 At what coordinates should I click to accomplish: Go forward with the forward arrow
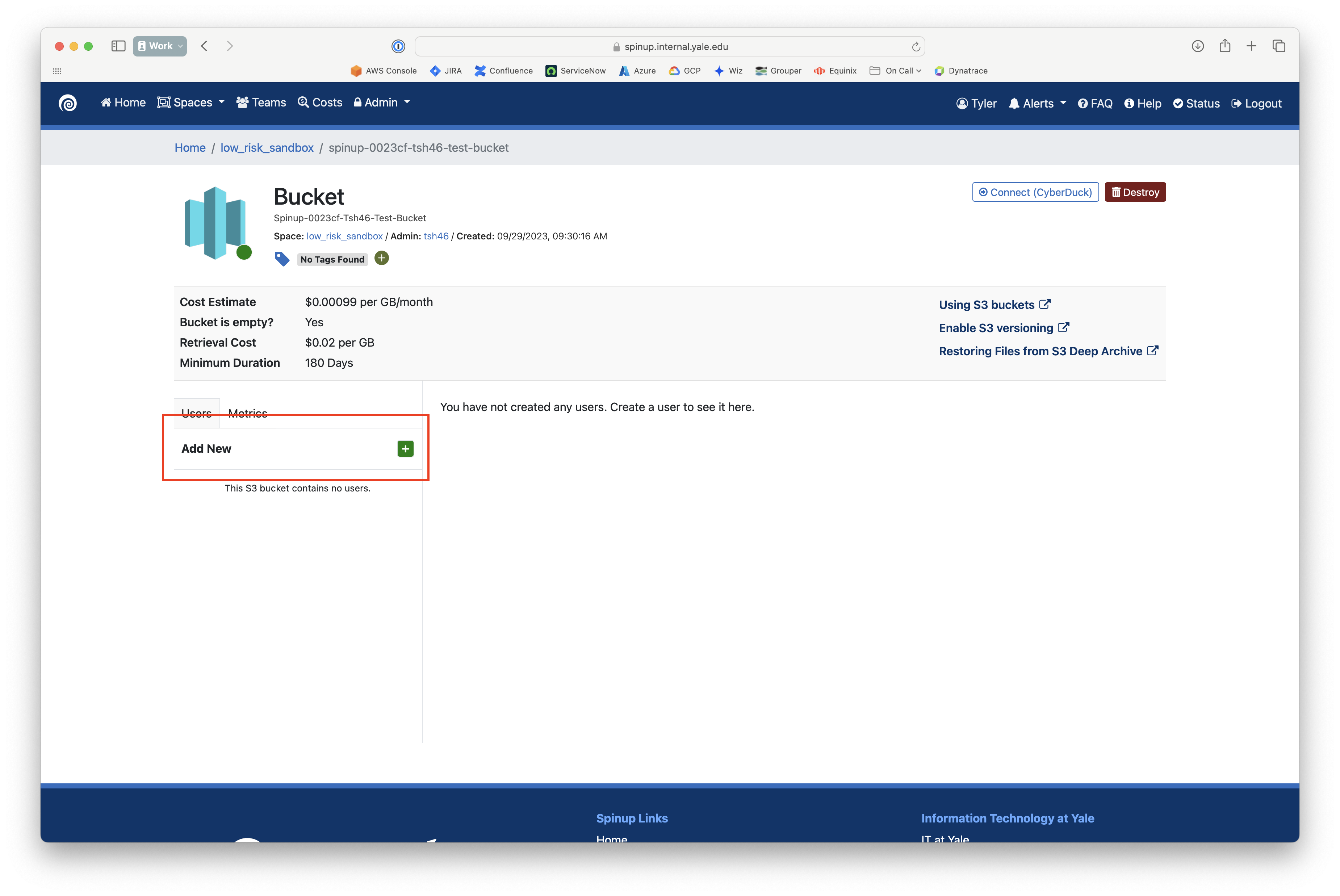pos(230,46)
